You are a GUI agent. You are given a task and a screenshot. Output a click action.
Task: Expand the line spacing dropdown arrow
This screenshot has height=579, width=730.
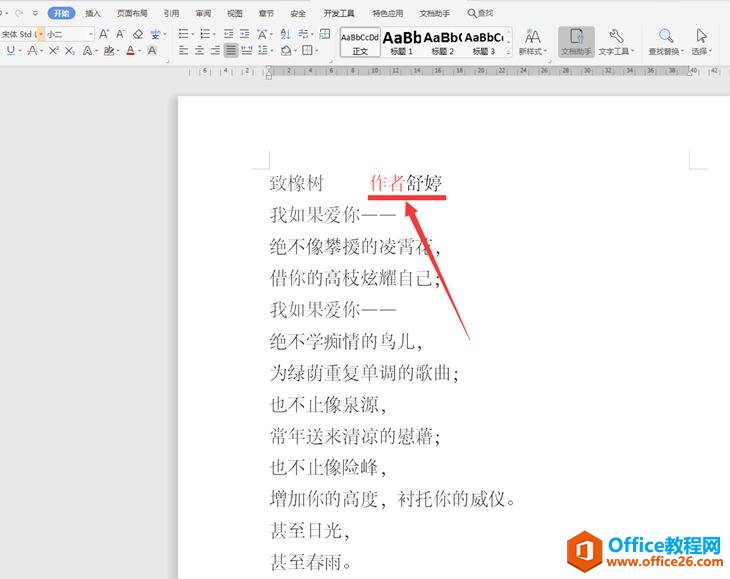click(272, 51)
